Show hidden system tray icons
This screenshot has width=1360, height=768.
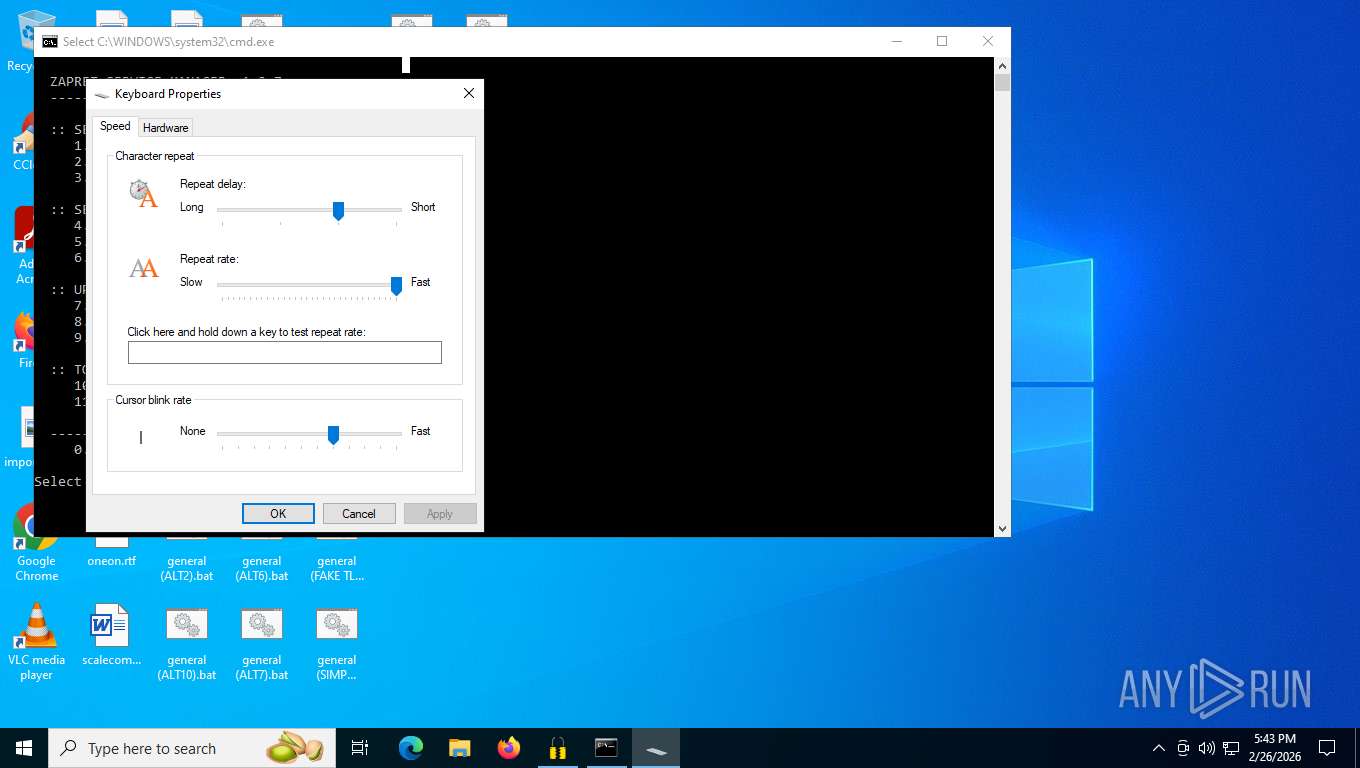(1159, 748)
